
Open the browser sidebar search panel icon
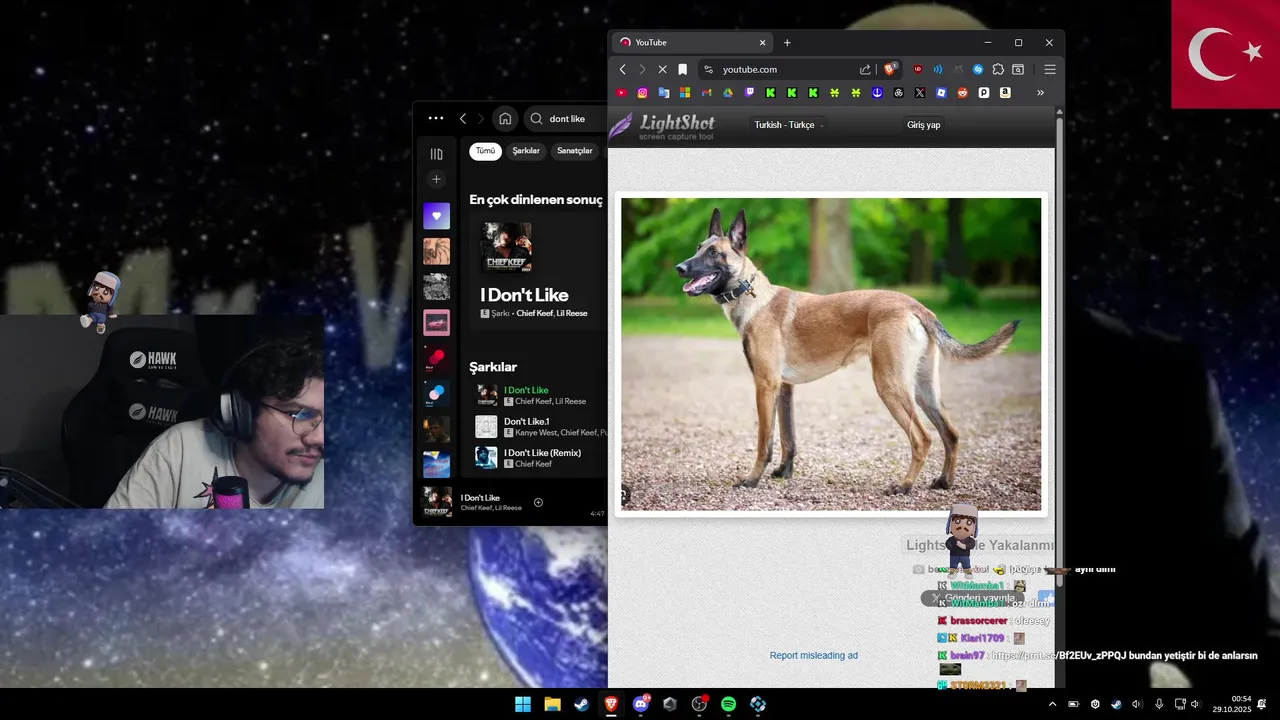point(1018,69)
